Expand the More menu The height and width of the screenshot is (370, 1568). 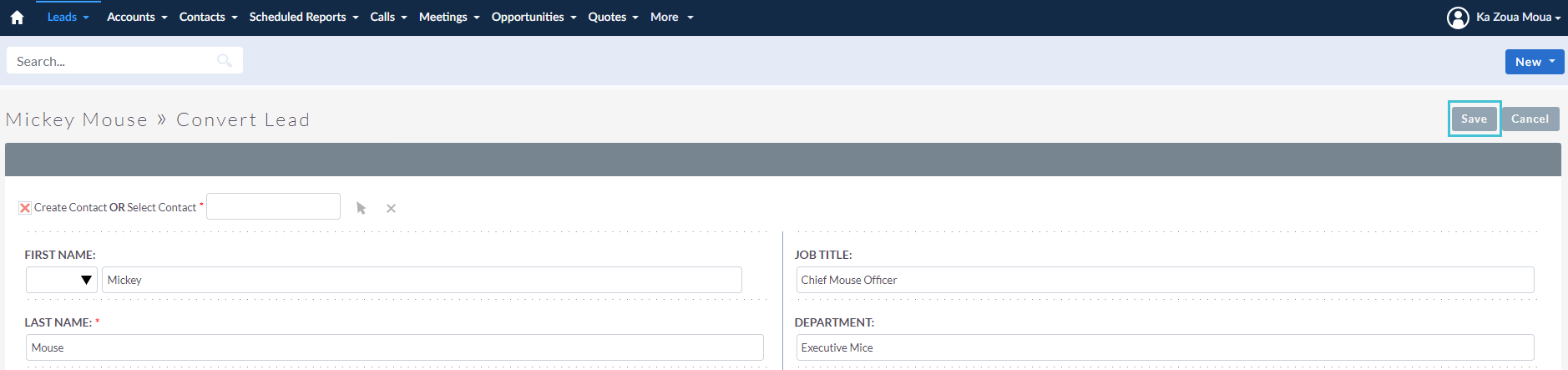(x=672, y=17)
